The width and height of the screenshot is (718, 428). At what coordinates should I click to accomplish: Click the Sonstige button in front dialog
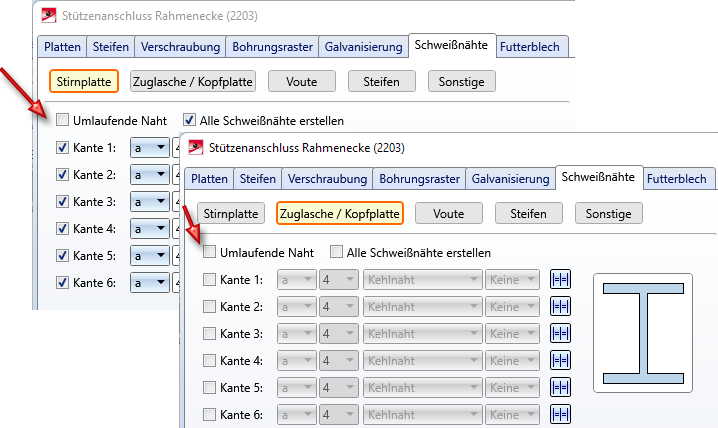(608, 213)
